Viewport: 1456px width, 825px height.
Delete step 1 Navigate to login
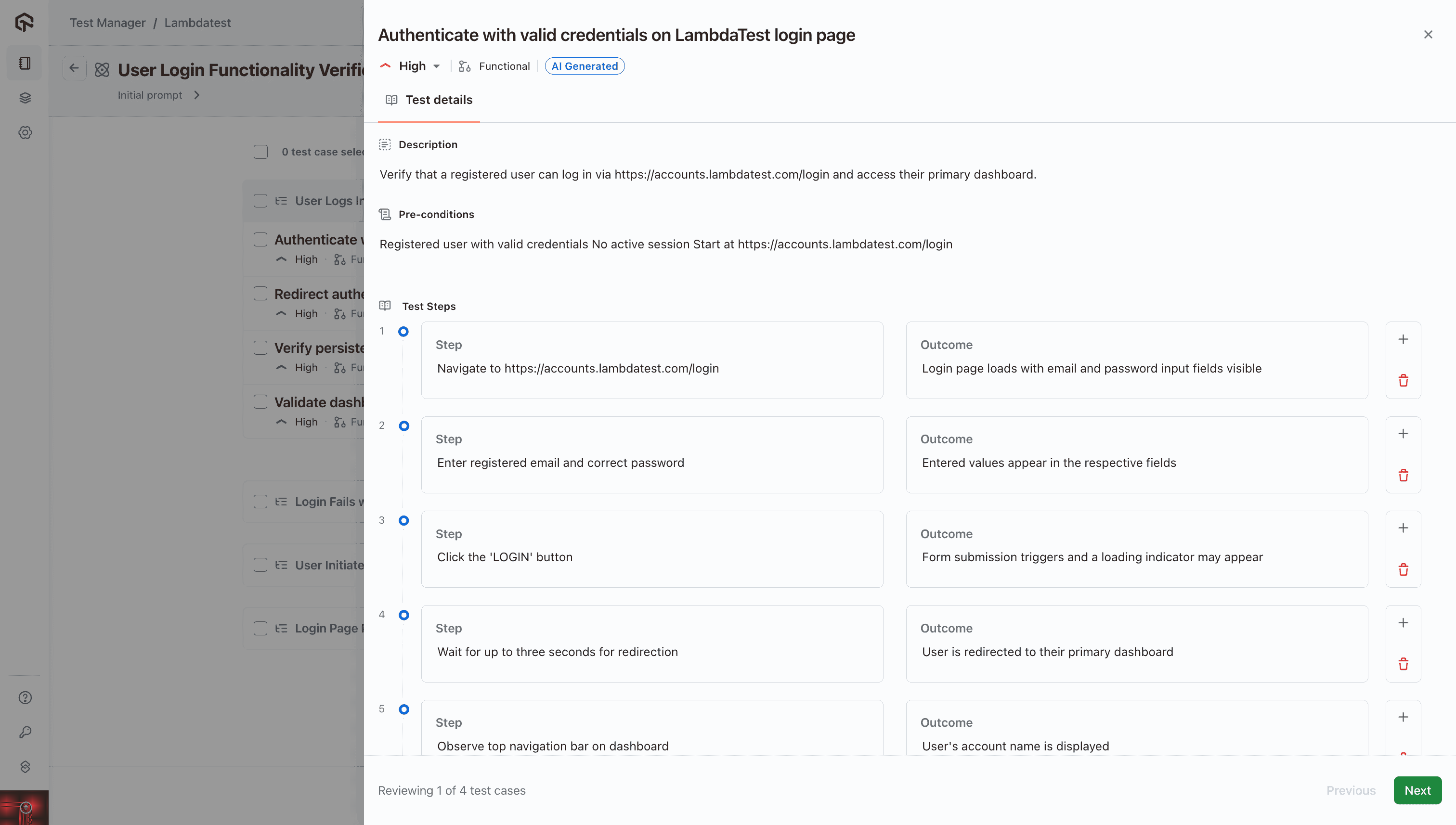click(x=1403, y=380)
